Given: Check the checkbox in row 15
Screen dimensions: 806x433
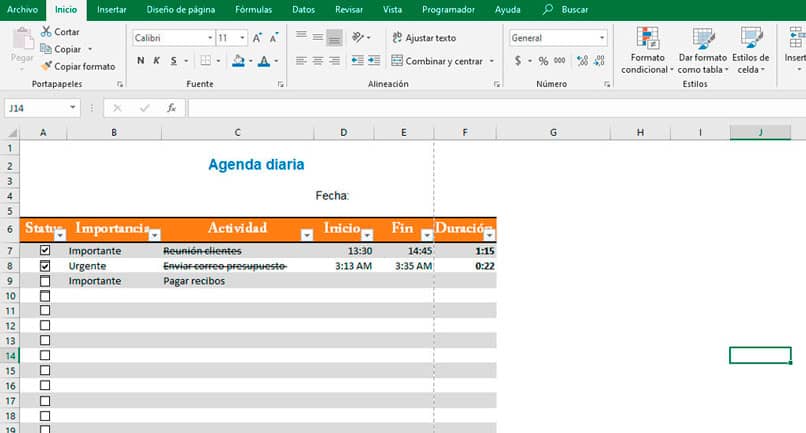Looking at the screenshot, I should [x=45, y=370].
